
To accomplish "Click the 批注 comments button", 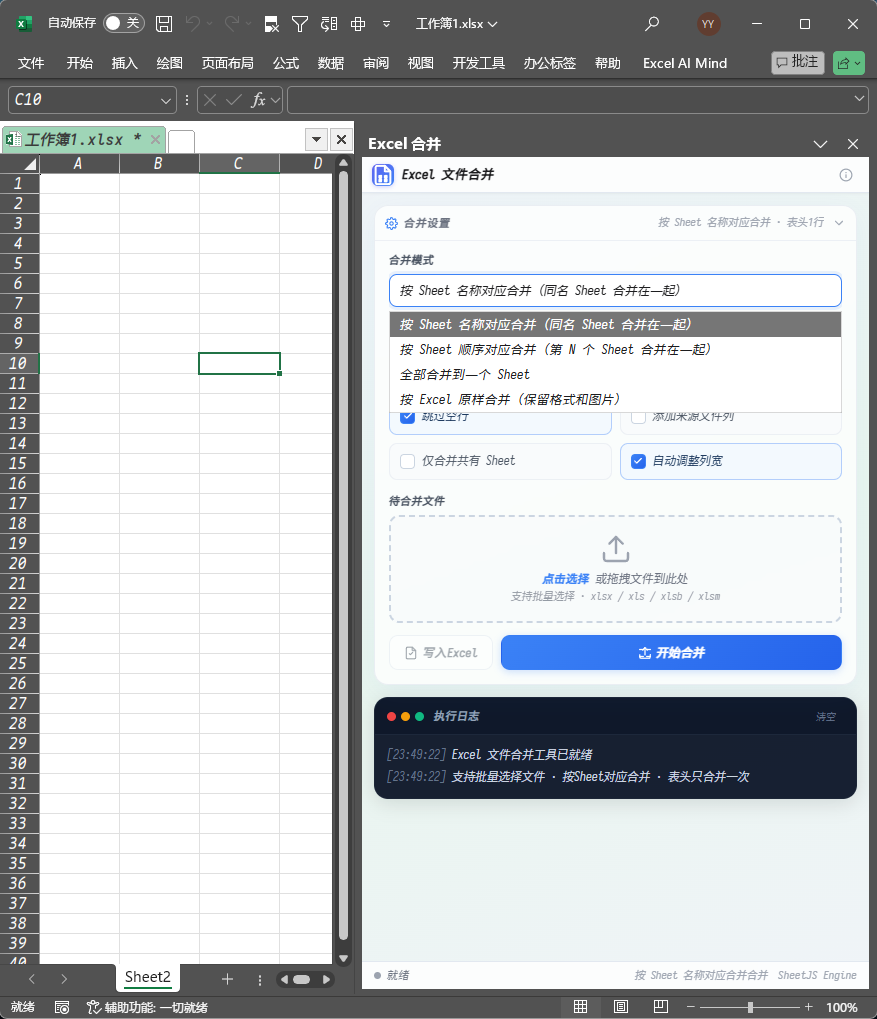I will [x=798, y=62].
